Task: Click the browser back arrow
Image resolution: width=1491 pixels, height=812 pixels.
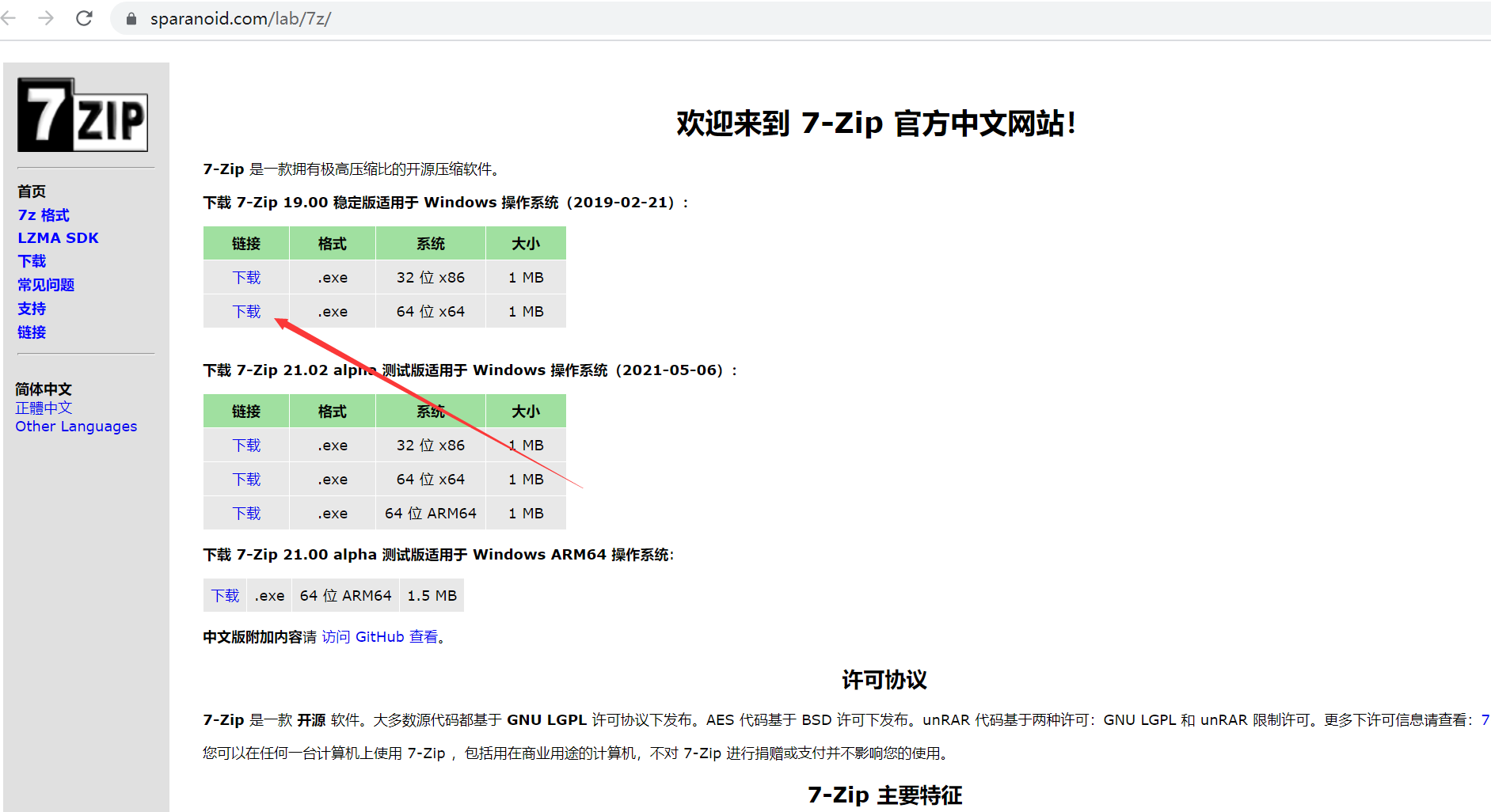Action: pyautogui.click(x=11, y=18)
